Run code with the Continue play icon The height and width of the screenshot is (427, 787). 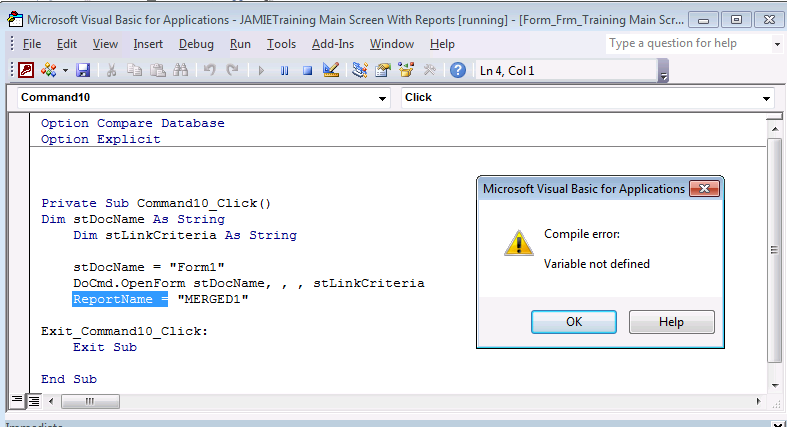point(261,71)
